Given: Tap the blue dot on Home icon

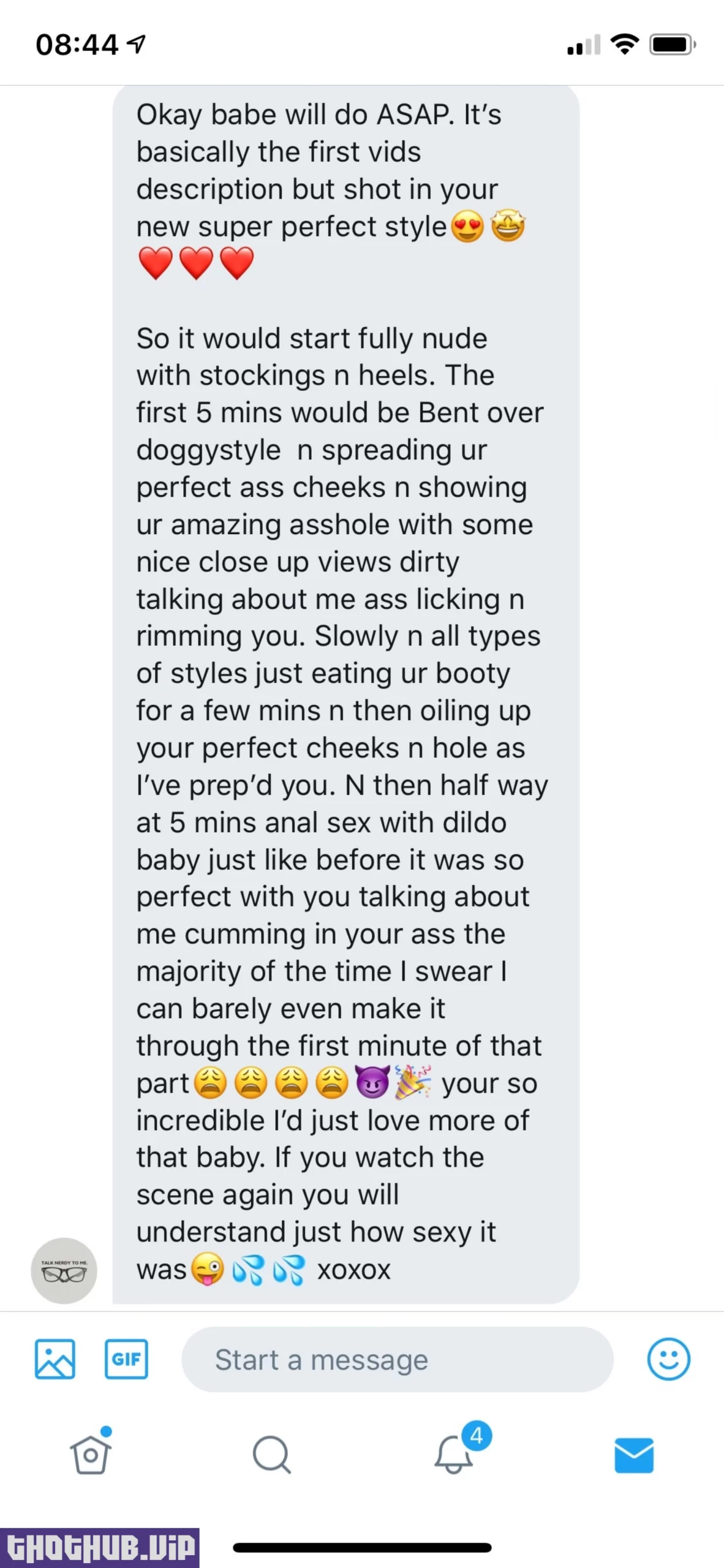Looking at the screenshot, I should [x=106, y=1431].
